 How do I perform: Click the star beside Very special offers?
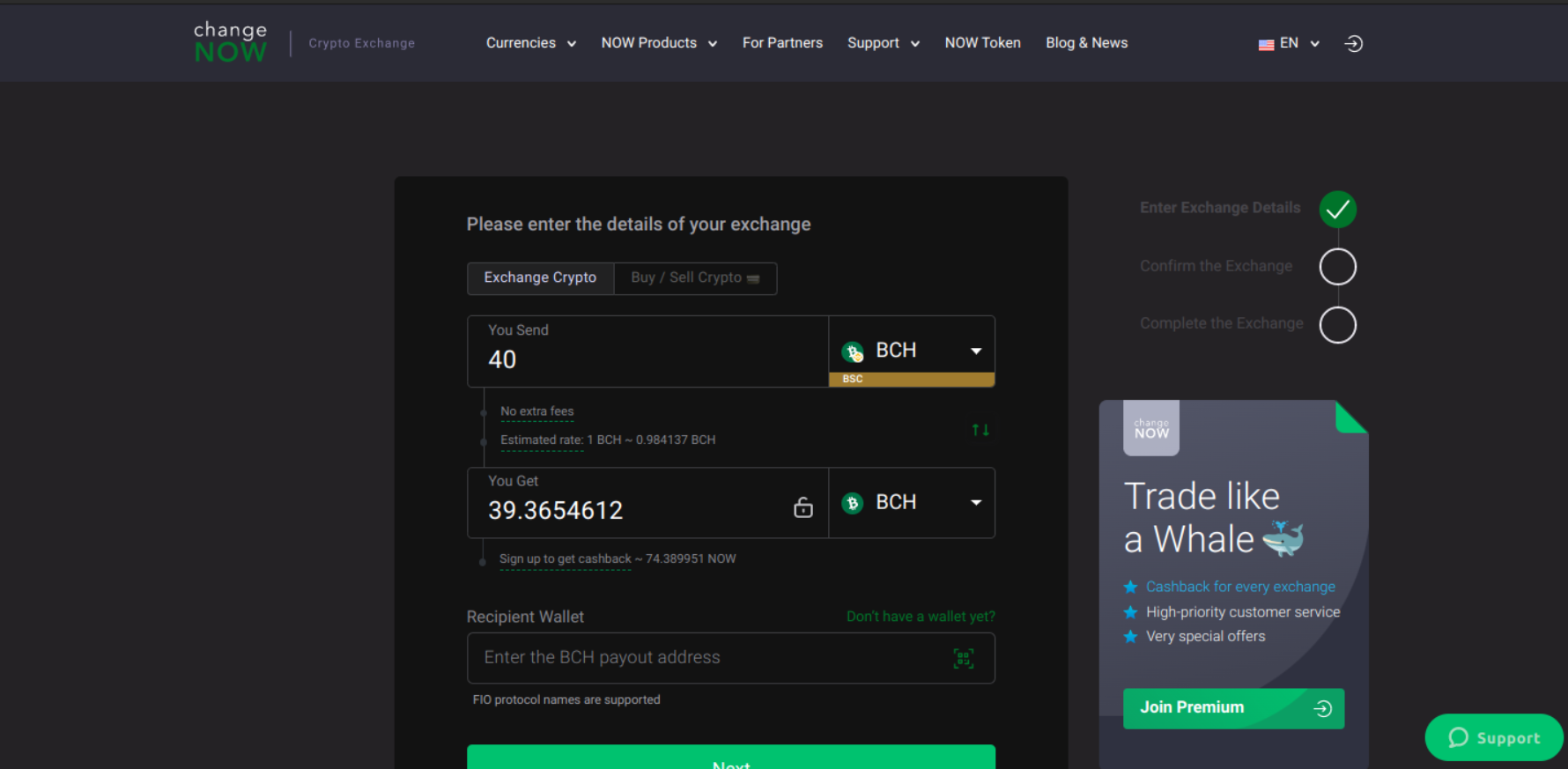[1131, 636]
